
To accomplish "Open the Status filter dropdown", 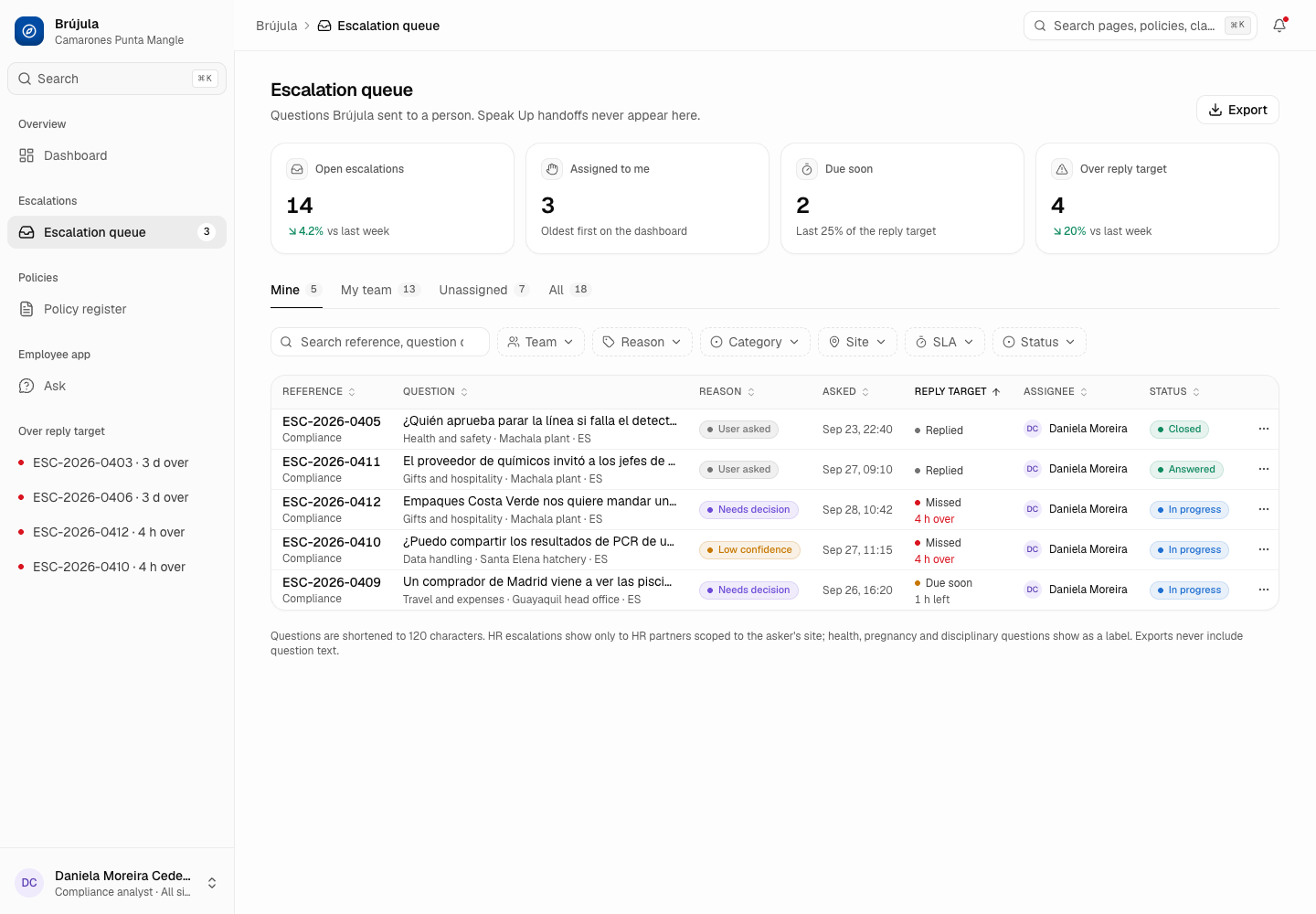I will tap(1039, 342).
